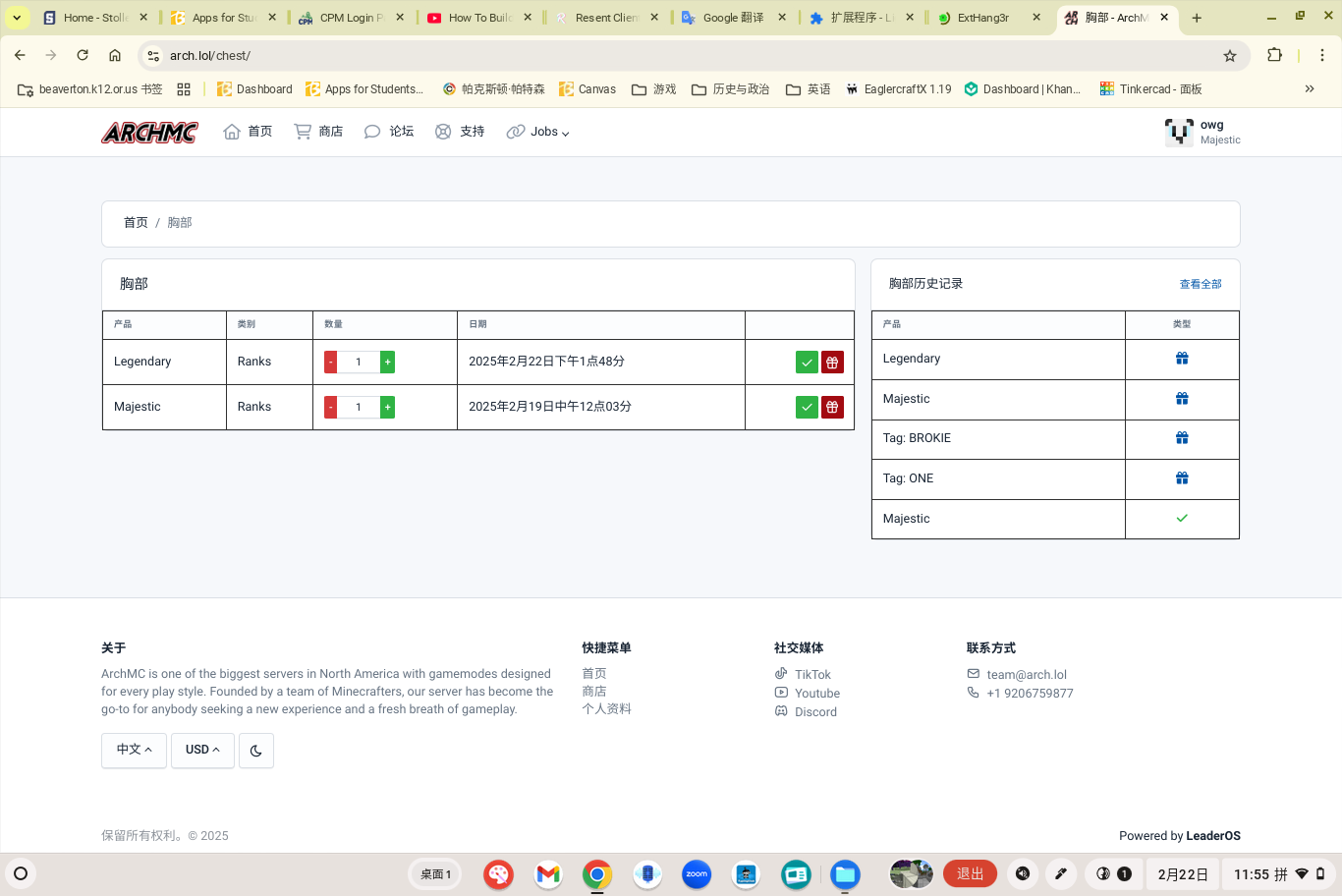Click gift icon in Tag: BROKIE row

point(1182,438)
